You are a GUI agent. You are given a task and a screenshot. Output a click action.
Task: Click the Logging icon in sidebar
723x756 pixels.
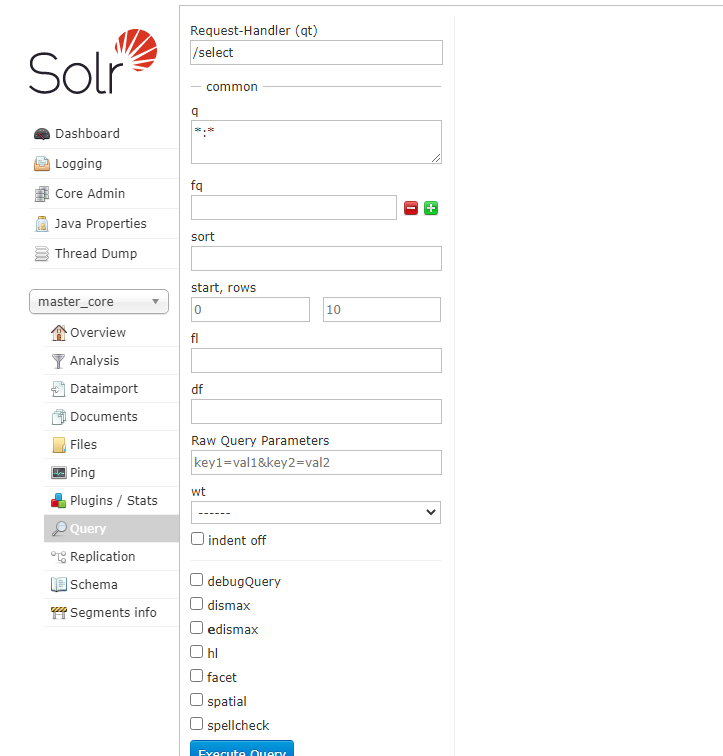pyautogui.click(x=42, y=164)
